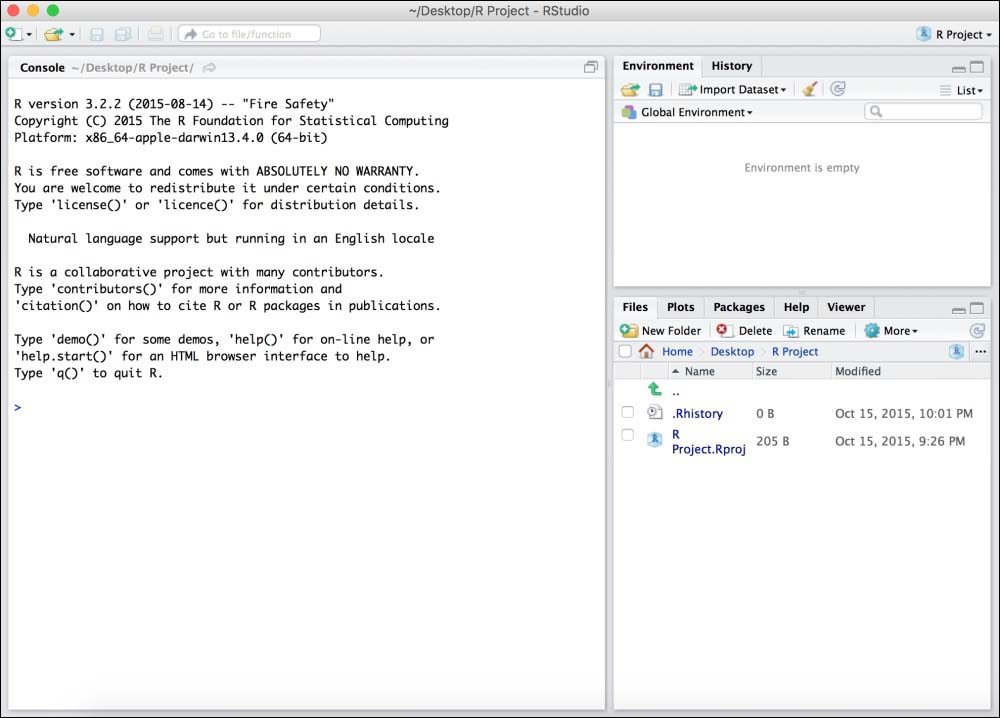
Task: Open the New File dropdown arrow
Action: 29,34
